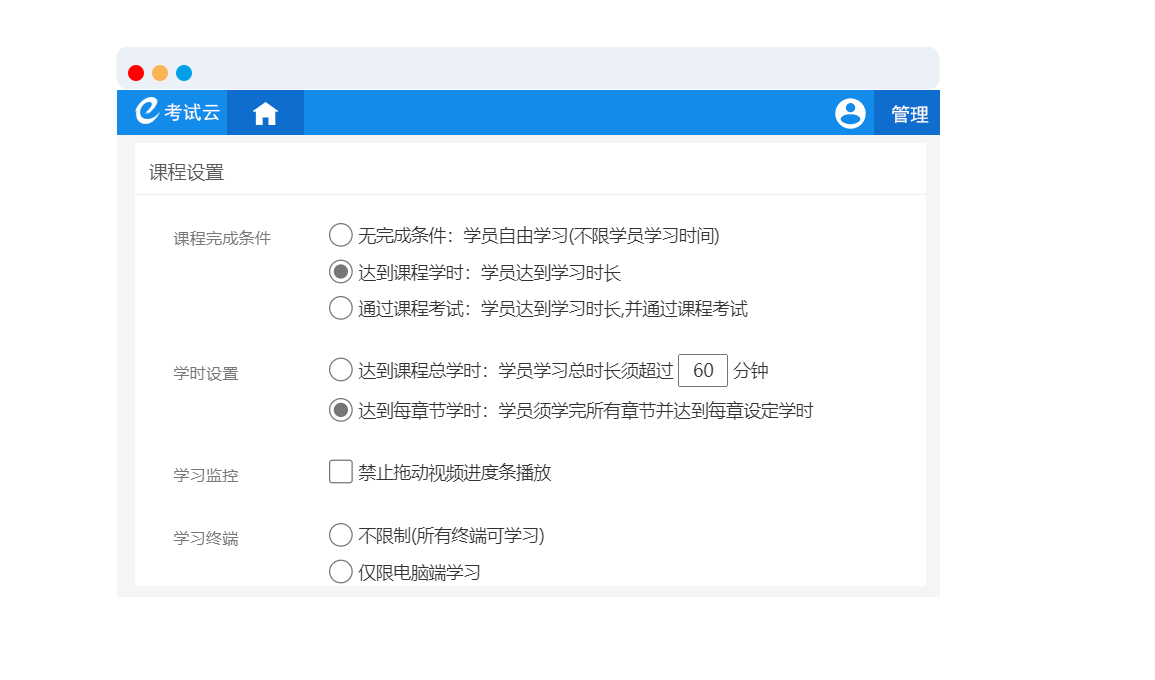Select 不限制 all terminals option
The image size is (1155, 680).
(x=341, y=535)
